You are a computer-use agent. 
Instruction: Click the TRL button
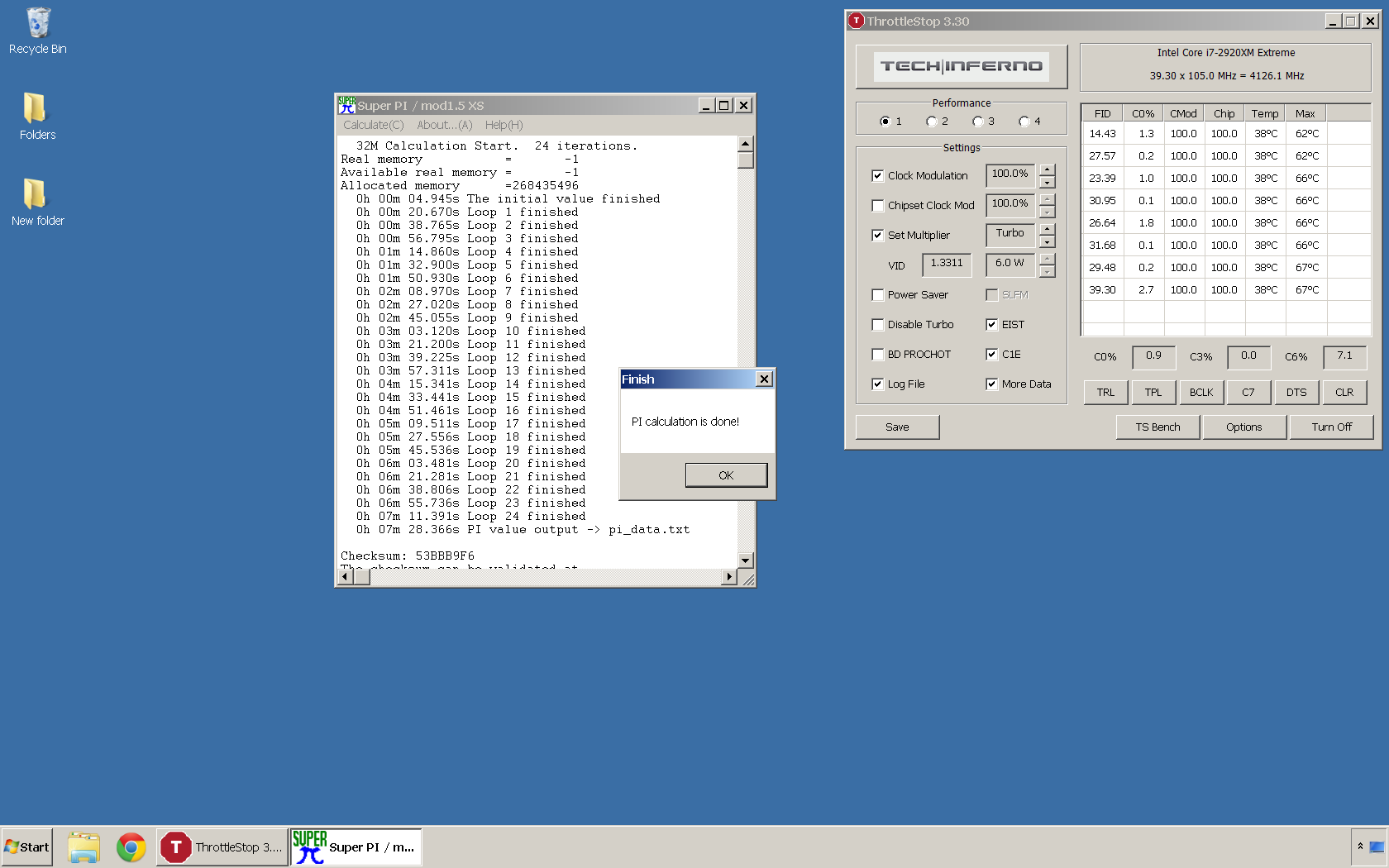(1105, 392)
